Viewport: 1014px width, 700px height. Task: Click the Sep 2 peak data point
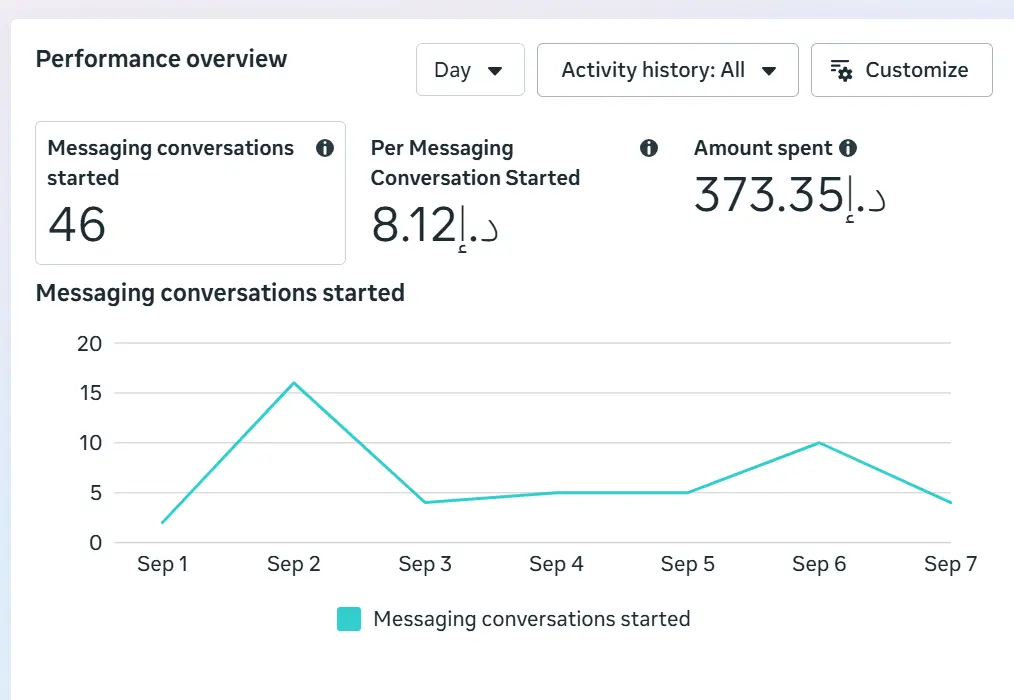[x=294, y=383]
